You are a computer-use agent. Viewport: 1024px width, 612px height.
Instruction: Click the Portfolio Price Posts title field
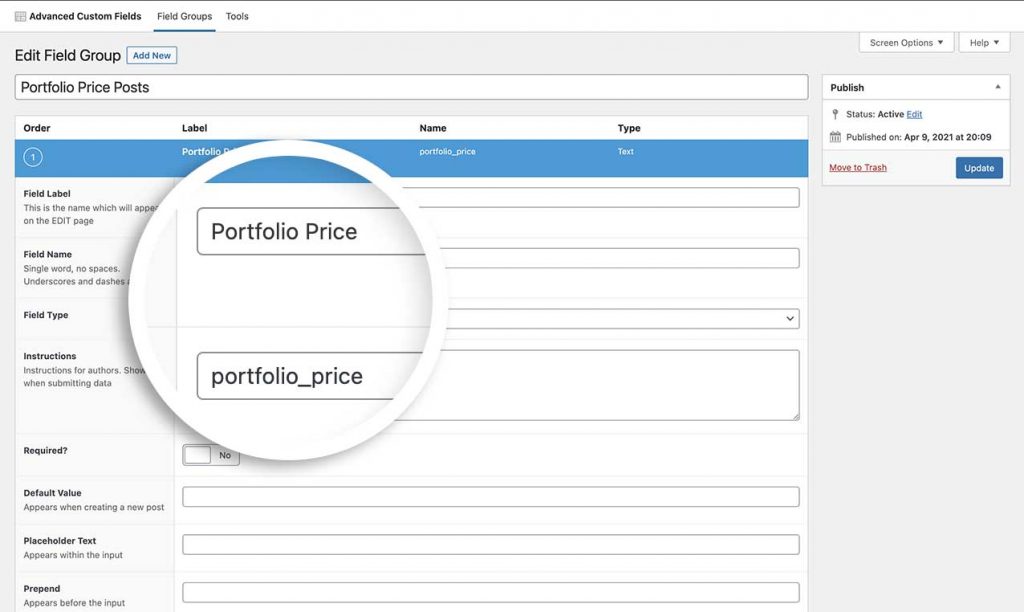click(x=410, y=87)
